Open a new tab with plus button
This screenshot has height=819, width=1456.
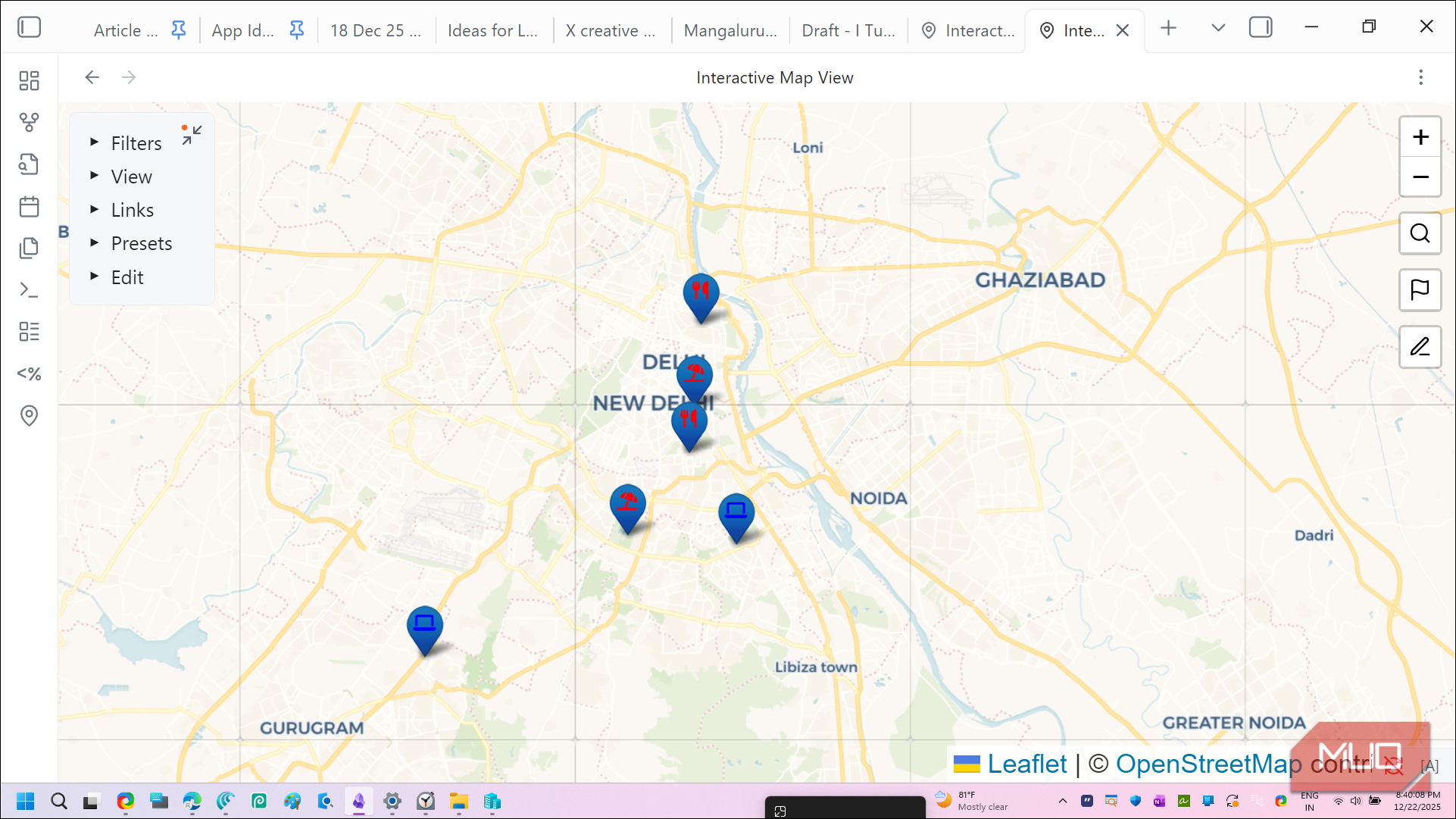point(1169,28)
